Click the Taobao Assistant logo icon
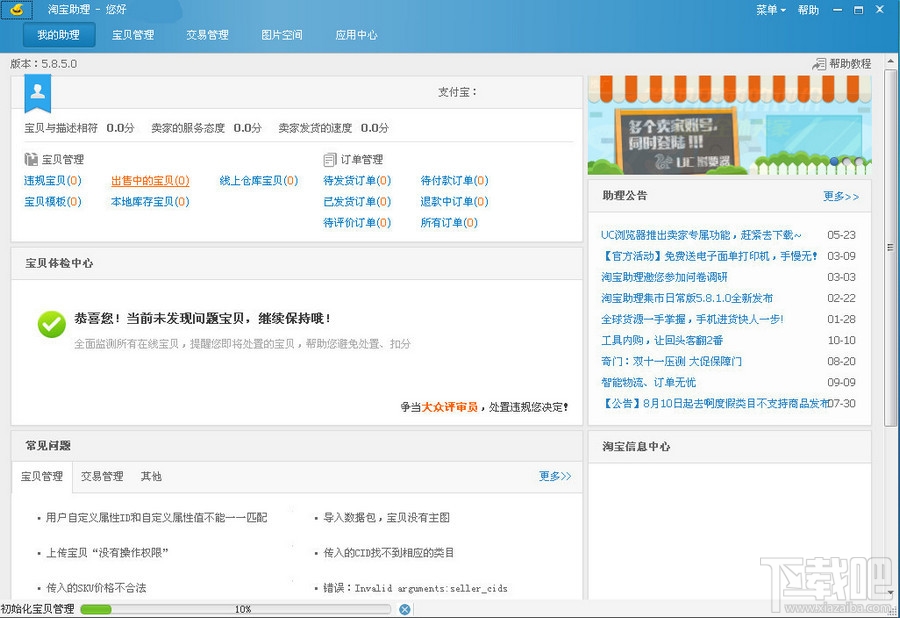The height and width of the screenshot is (618, 900). (17, 10)
